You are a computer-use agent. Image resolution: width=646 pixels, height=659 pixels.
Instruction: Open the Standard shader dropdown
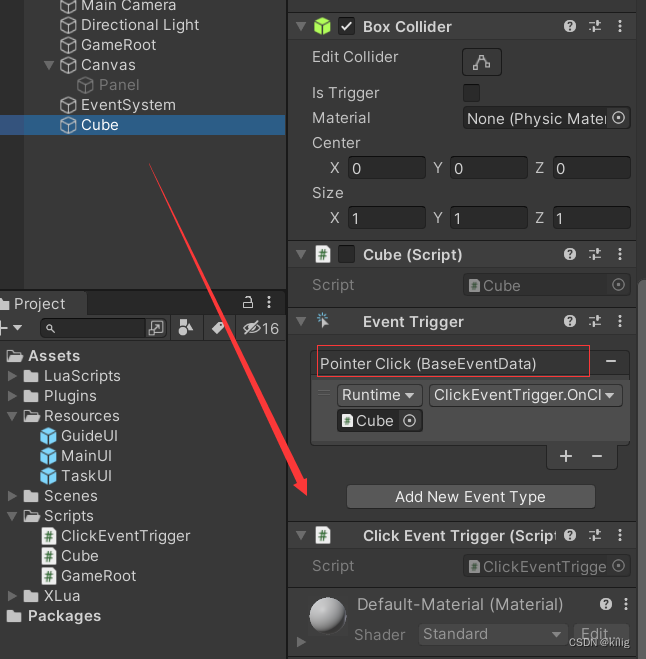(493, 634)
